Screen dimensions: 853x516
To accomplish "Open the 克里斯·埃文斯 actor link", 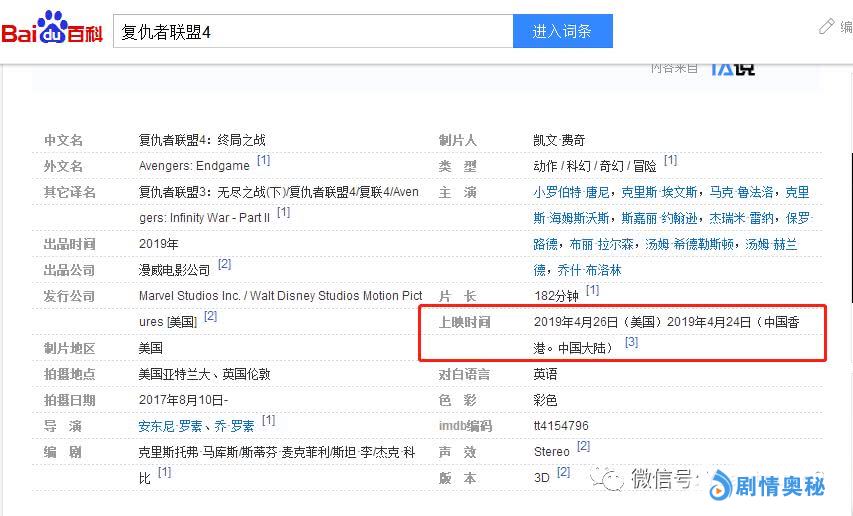I will [659, 192].
